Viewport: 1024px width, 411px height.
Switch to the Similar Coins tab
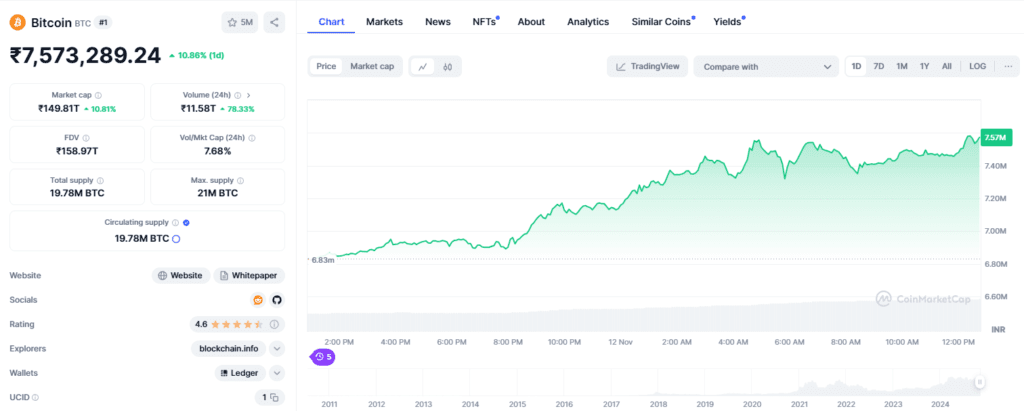[x=662, y=22]
